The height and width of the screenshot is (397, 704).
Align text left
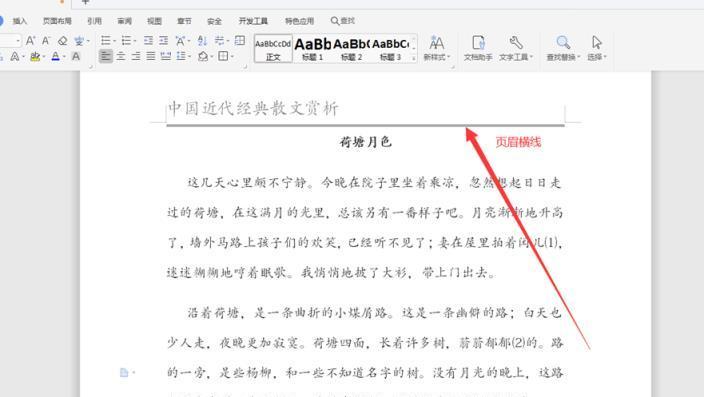pyautogui.click(x=106, y=56)
